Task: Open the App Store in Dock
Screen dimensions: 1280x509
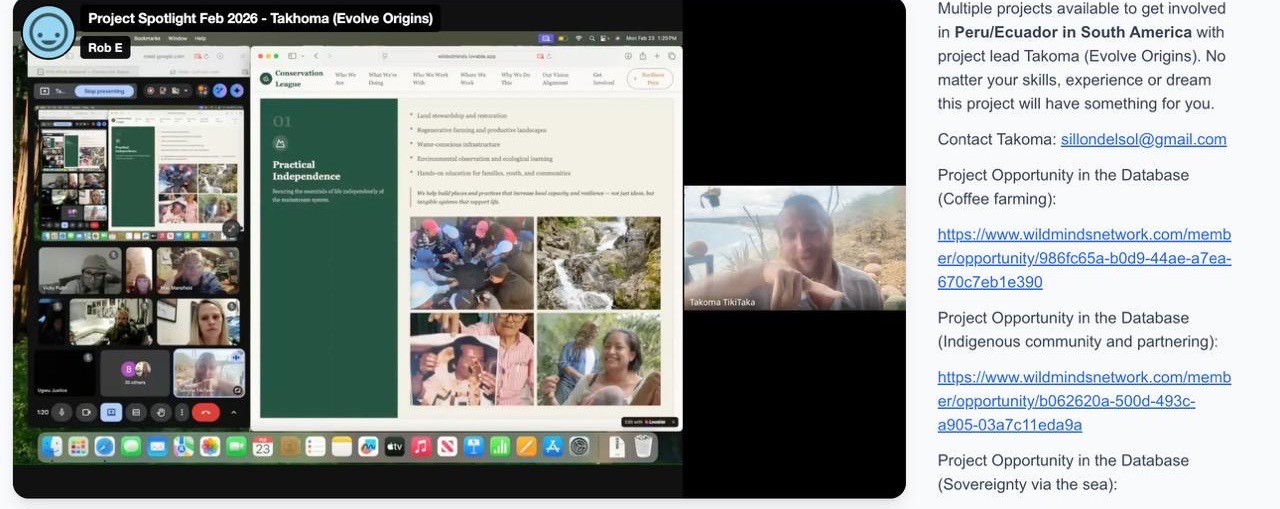Action: 553,447
